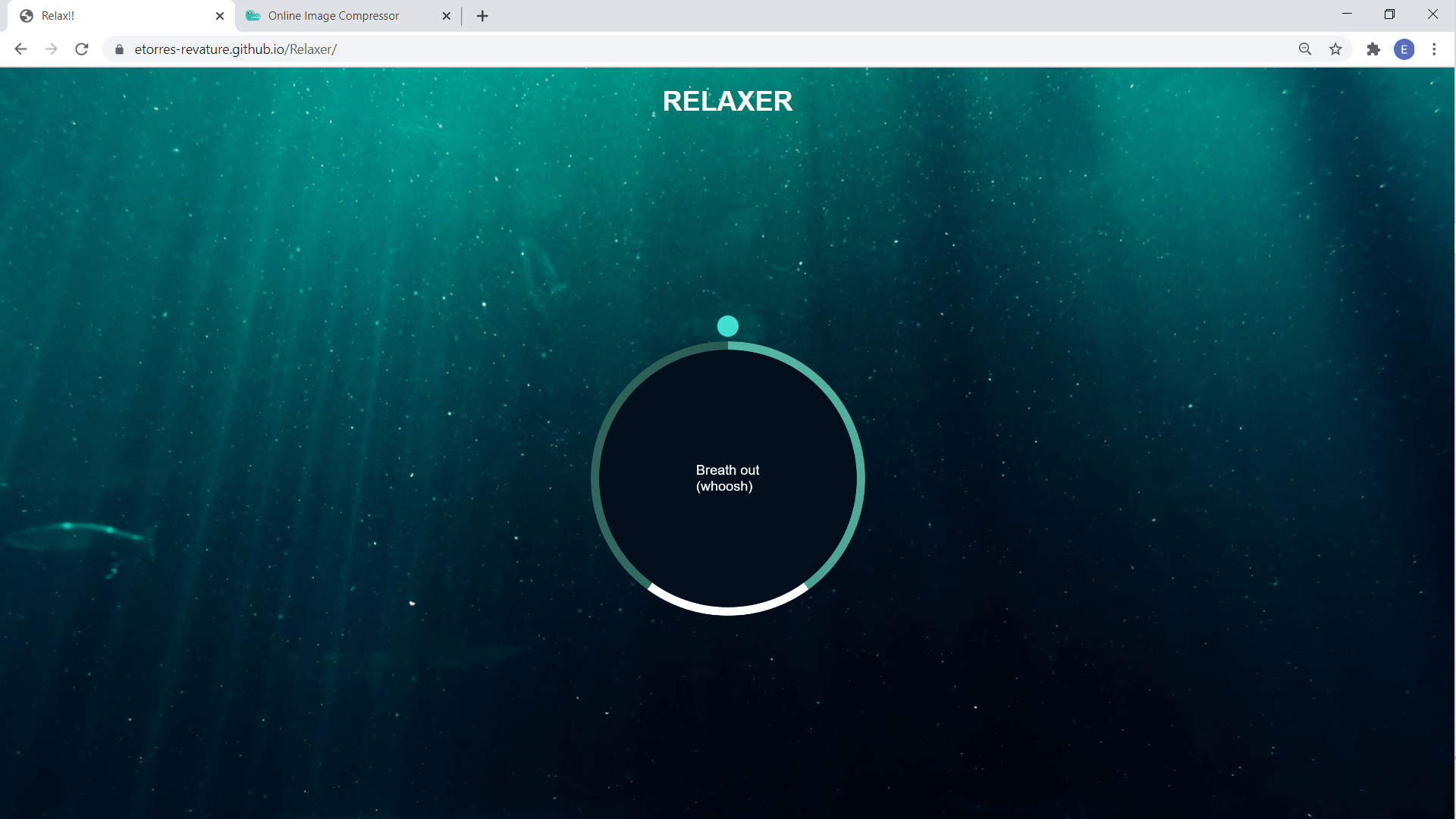Click the white arc at circle bottom

[x=727, y=610]
